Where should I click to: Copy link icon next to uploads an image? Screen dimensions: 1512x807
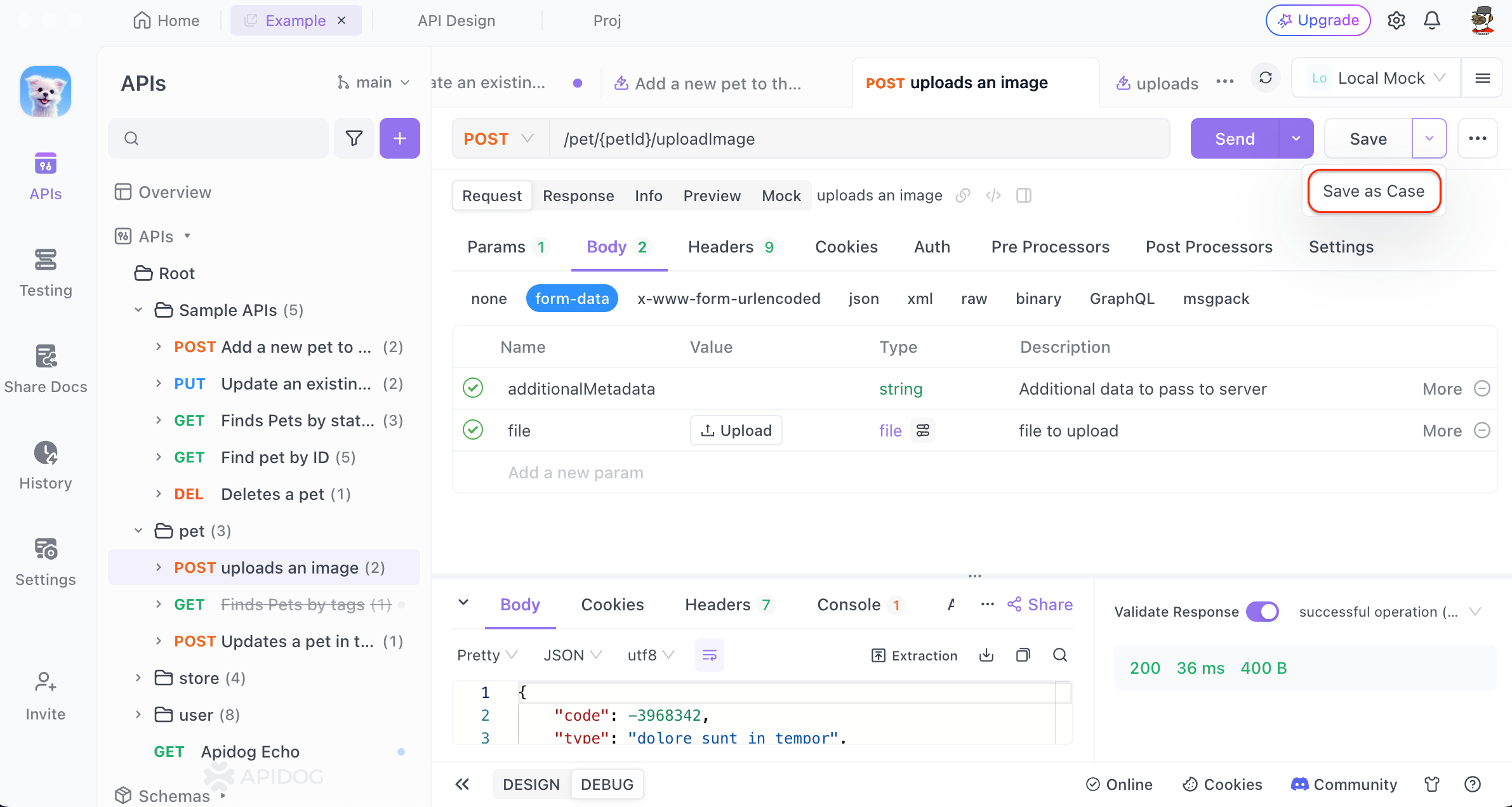[963, 195]
